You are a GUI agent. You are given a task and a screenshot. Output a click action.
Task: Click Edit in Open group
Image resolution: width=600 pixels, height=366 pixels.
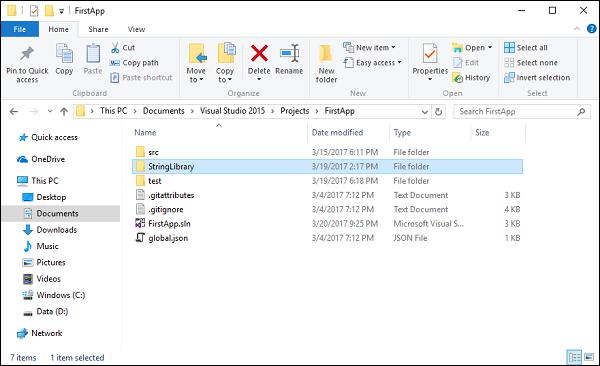[x=466, y=63]
